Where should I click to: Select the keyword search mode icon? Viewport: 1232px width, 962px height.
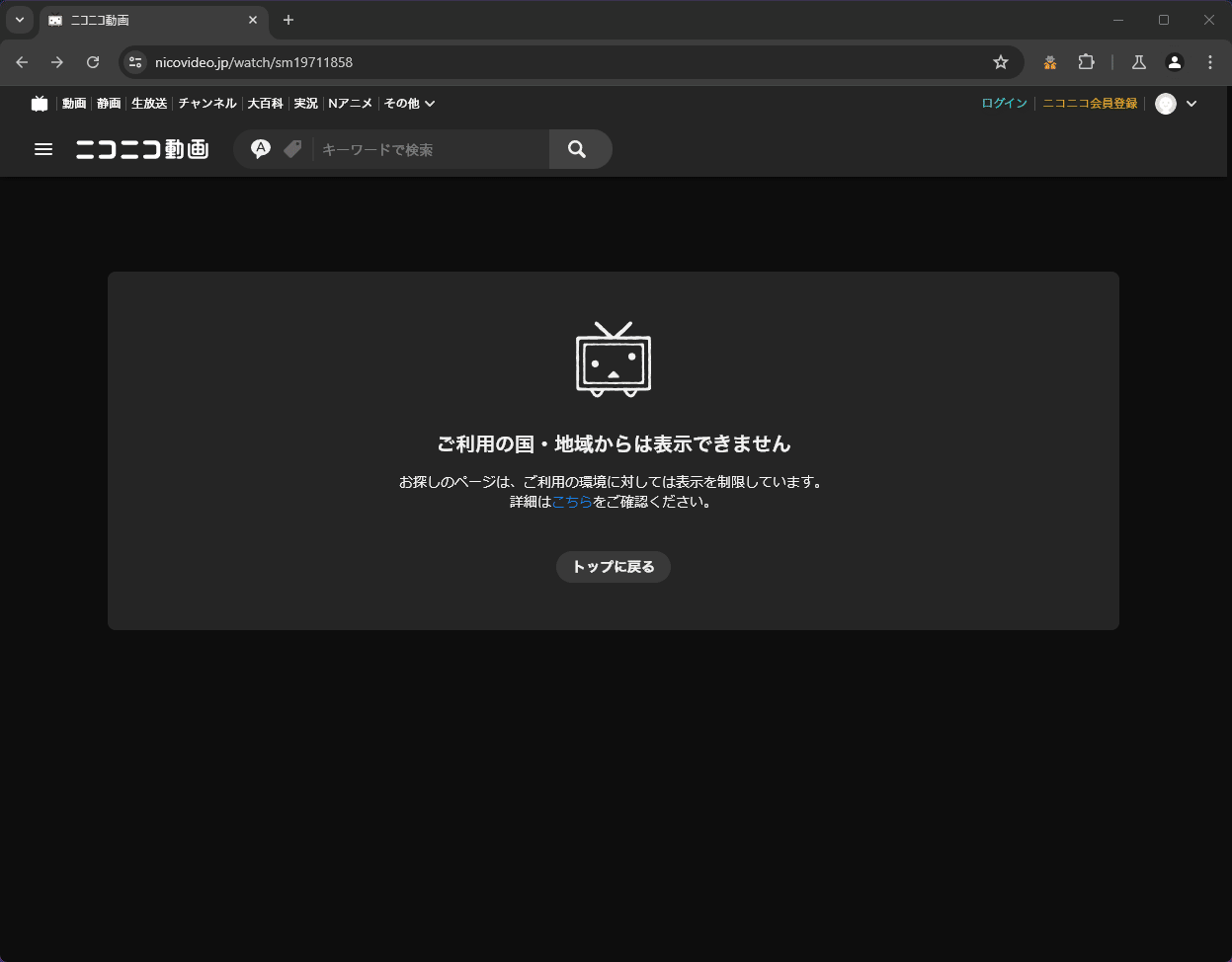click(261, 149)
